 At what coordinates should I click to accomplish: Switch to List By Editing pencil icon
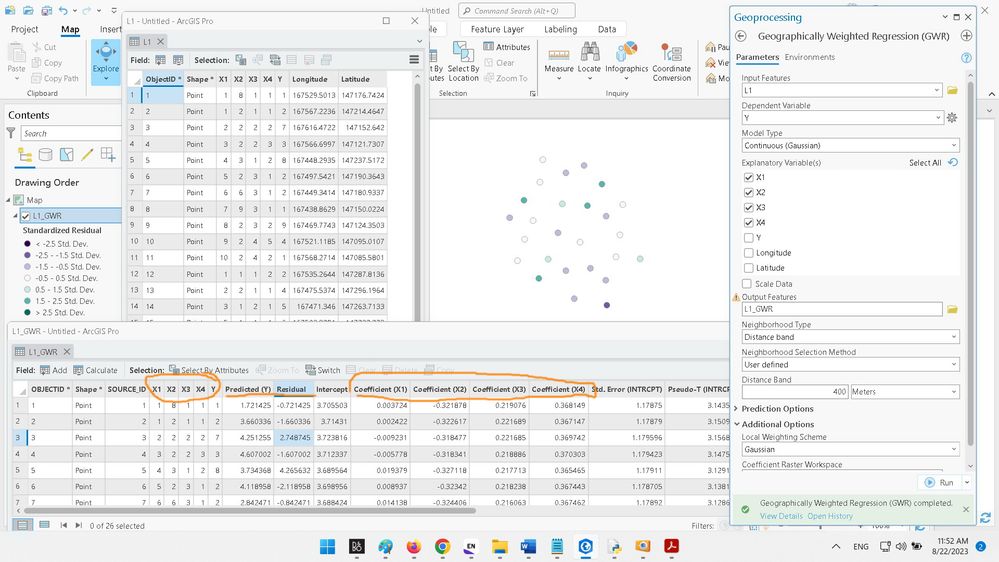tap(87, 155)
